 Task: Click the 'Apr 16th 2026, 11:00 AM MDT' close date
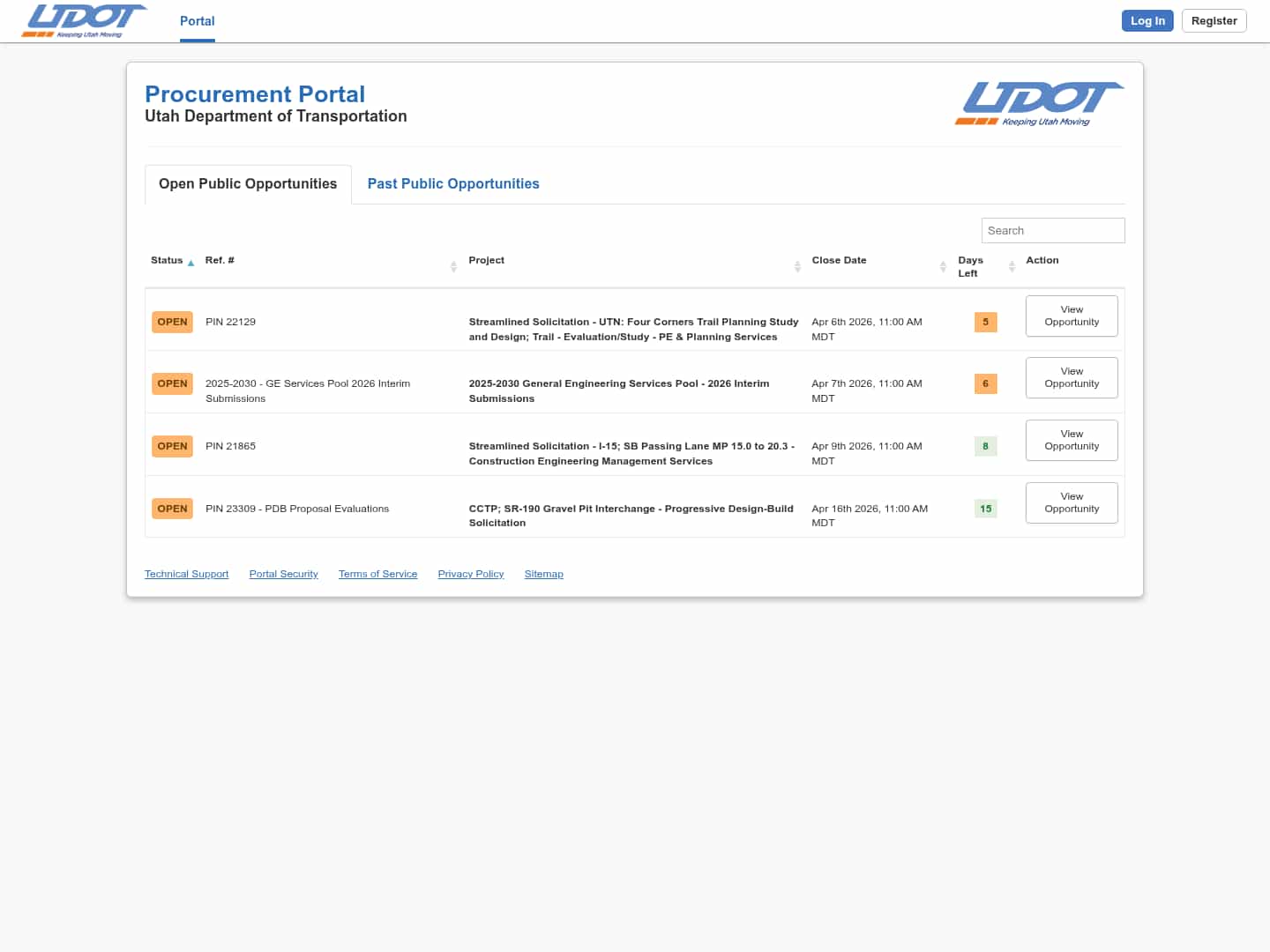pos(870,516)
